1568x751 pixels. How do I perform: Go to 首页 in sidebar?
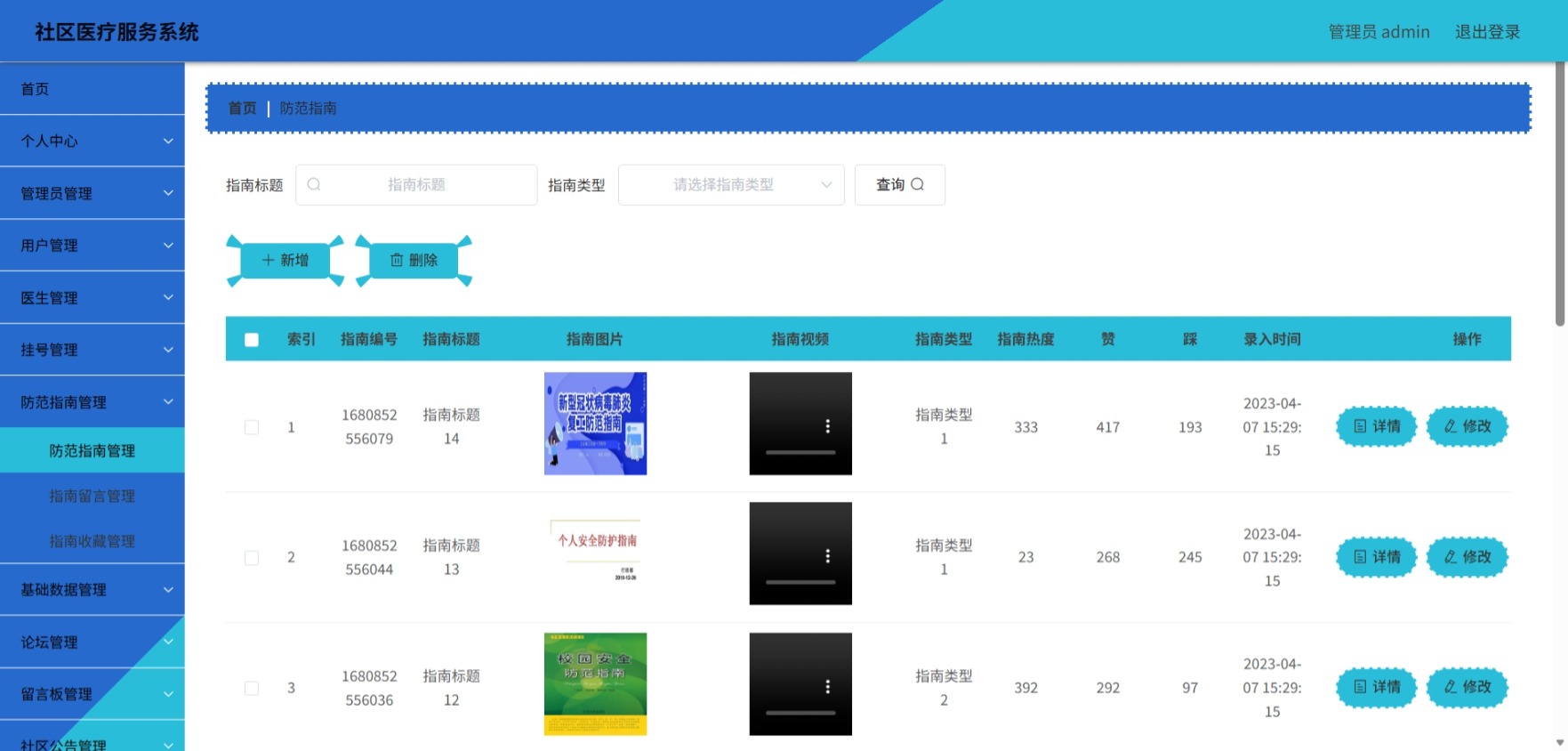(92, 89)
